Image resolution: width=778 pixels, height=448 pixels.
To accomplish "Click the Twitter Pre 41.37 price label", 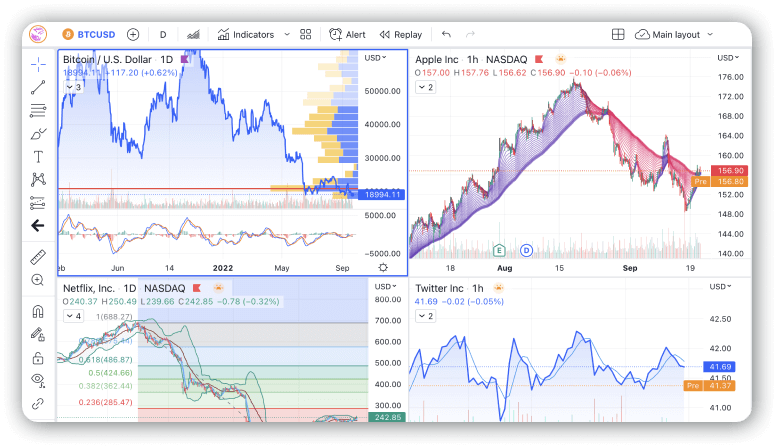I will (x=710, y=385).
